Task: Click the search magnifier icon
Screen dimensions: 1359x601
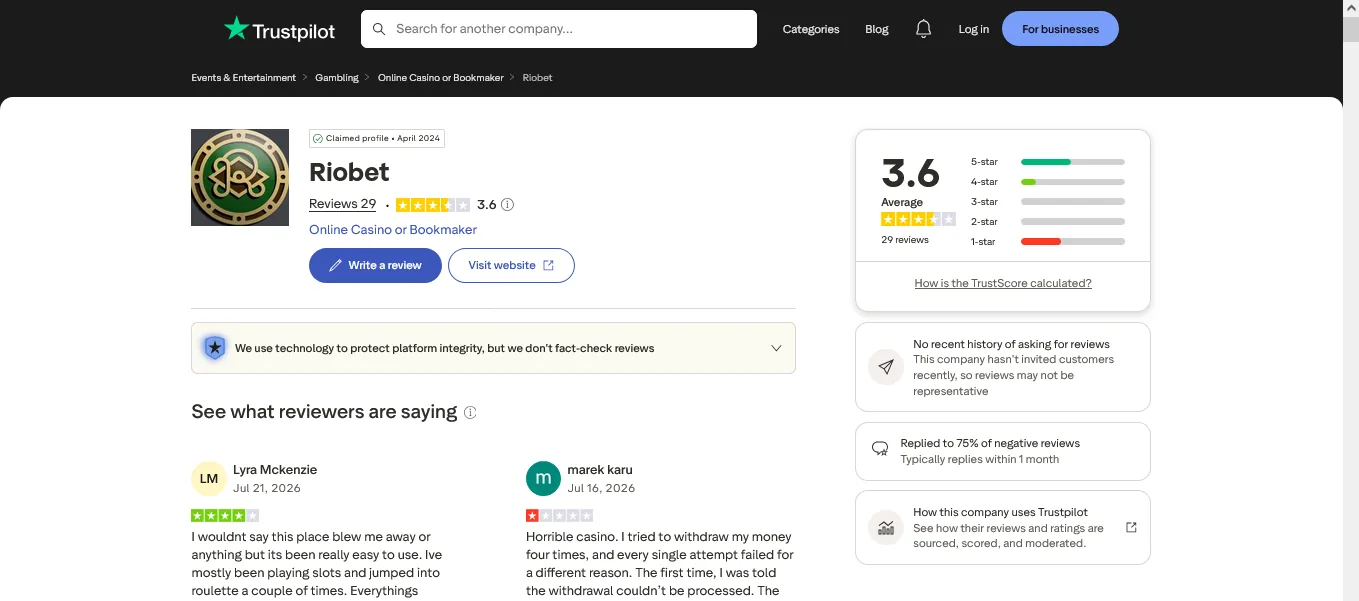Action: 379,29
